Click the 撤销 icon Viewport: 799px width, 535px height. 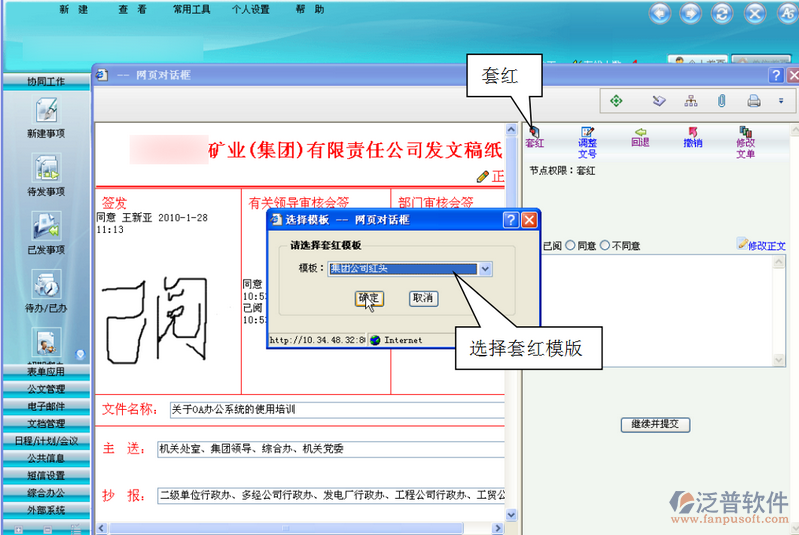[x=692, y=136]
